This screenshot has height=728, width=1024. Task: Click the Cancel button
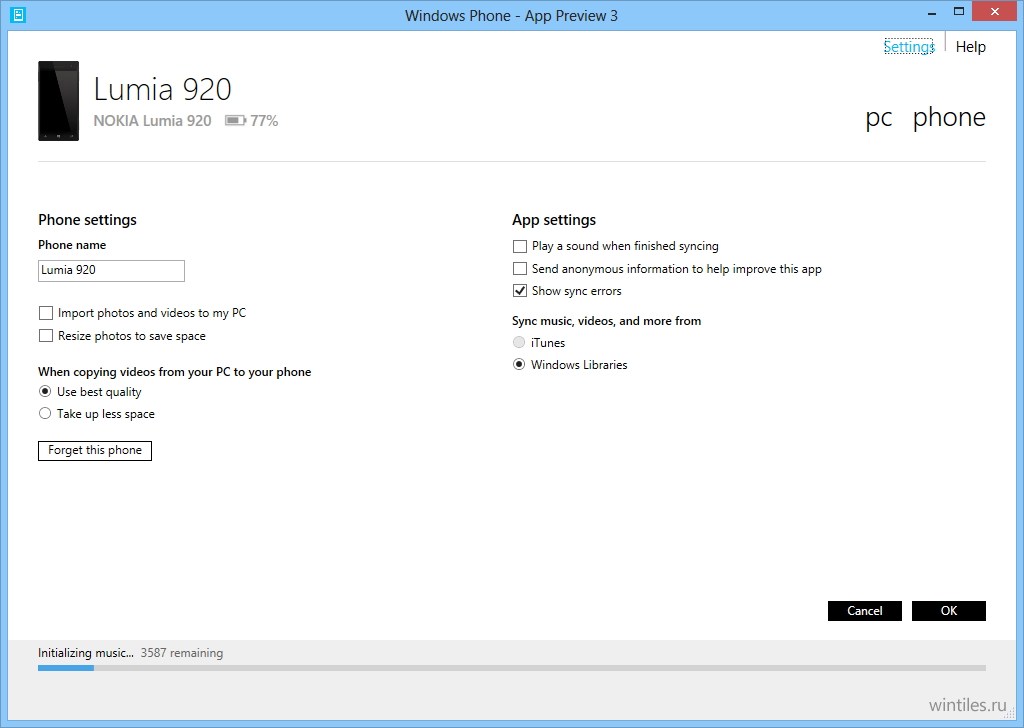tap(865, 611)
